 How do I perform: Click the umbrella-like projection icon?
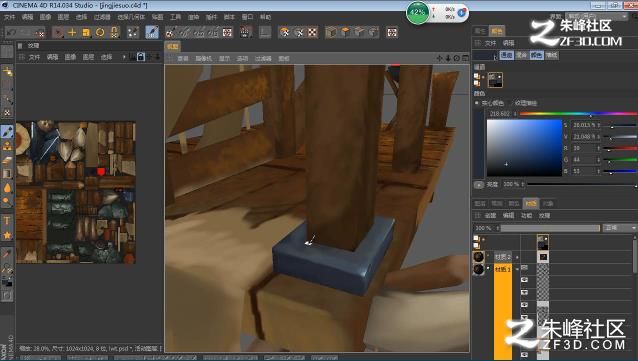point(284,32)
